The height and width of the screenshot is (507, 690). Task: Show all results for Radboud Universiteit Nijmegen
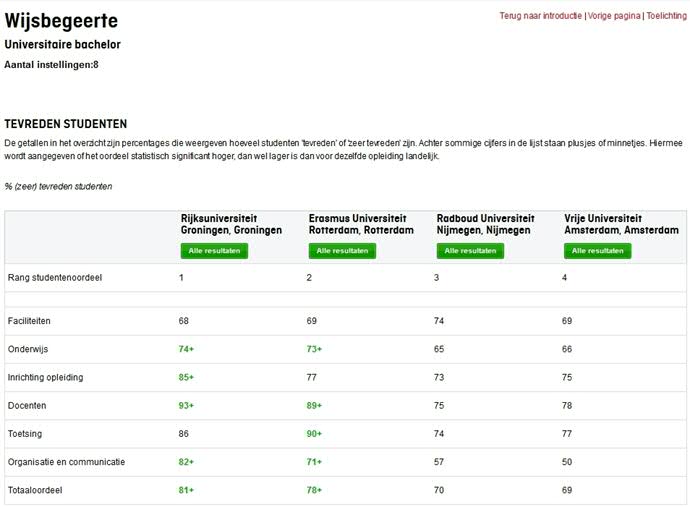(x=470, y=251)
